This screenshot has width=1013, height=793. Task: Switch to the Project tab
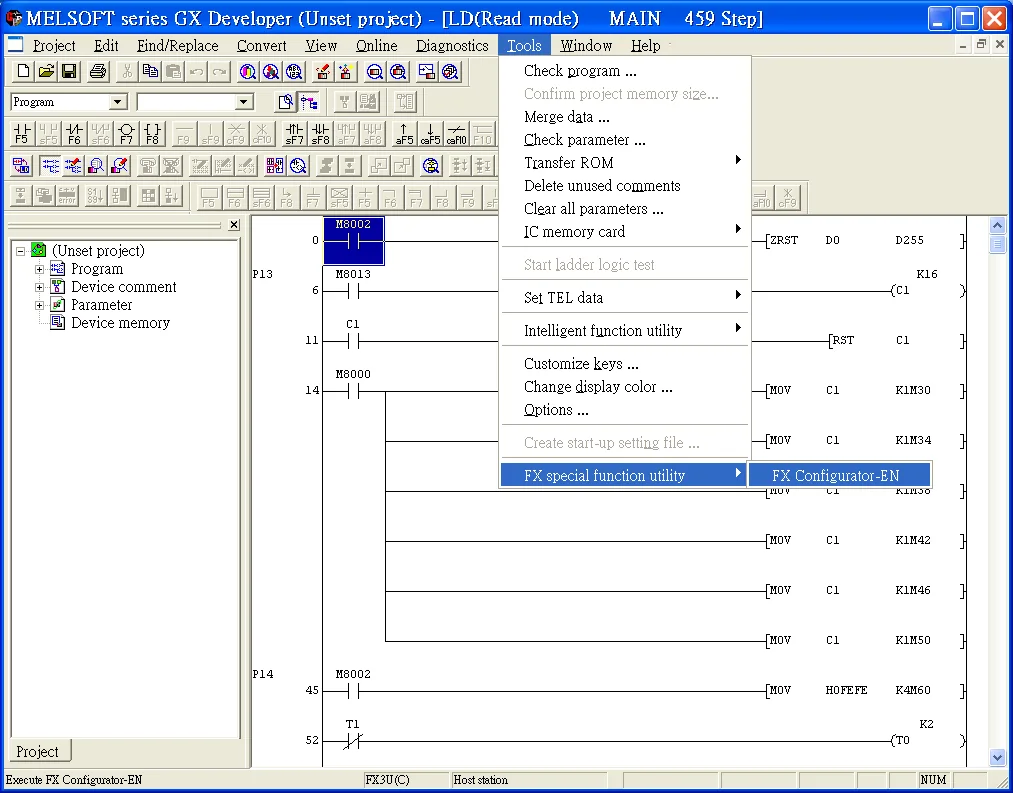pos(37,752)
